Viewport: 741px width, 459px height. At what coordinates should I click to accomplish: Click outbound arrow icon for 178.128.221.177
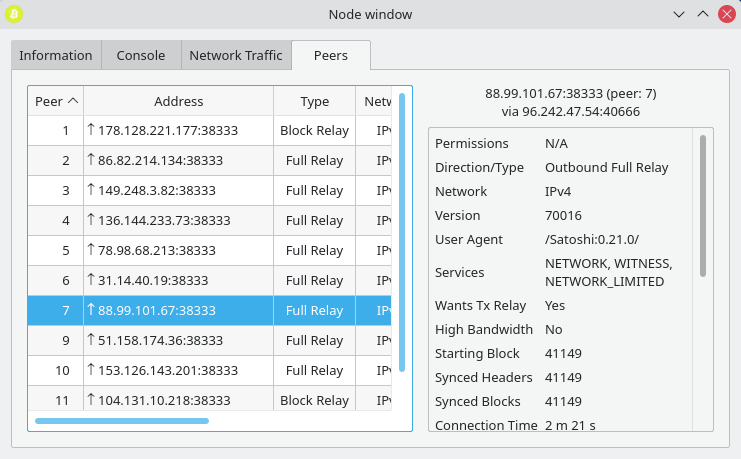92,130
